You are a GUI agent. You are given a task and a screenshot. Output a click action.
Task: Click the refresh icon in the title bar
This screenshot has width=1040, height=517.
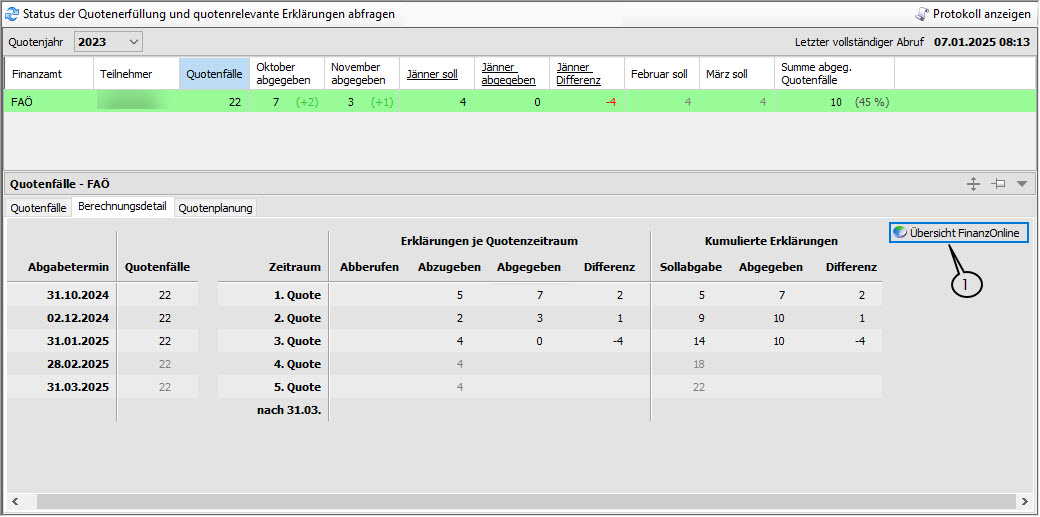[13, 14]
